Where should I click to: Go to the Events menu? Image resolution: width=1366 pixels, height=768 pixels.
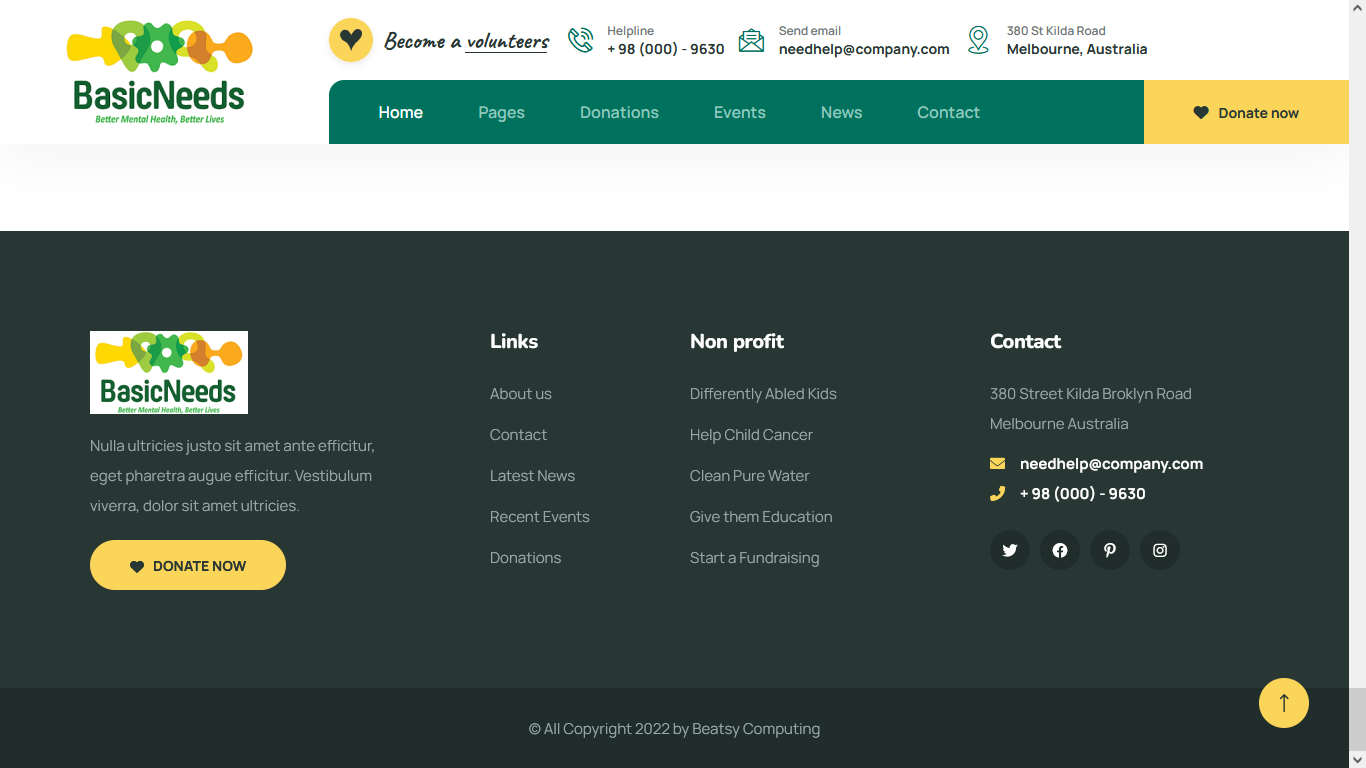739,113
